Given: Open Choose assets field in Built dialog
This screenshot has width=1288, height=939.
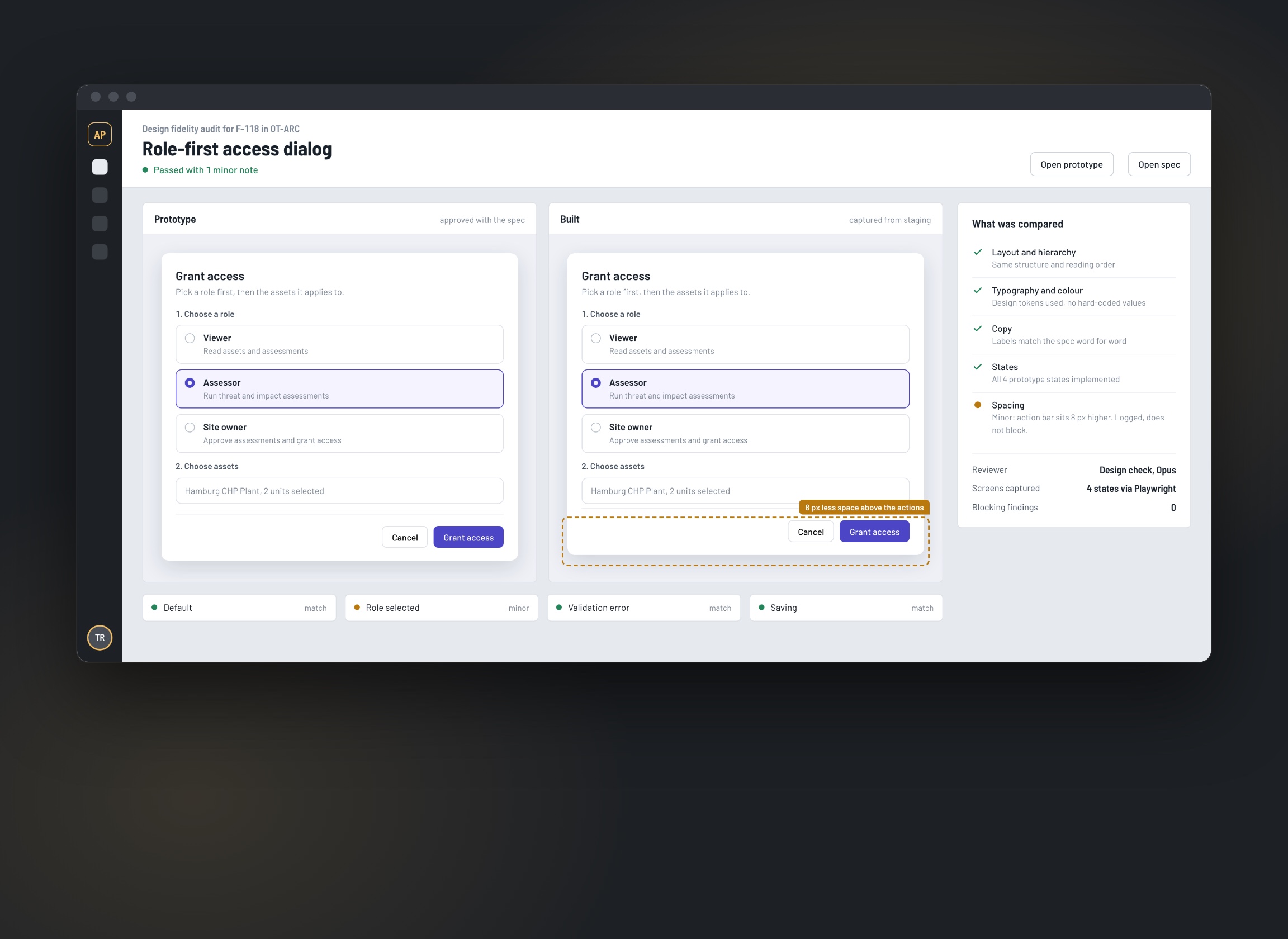Looking at the screenshot, I should (745, 491).
